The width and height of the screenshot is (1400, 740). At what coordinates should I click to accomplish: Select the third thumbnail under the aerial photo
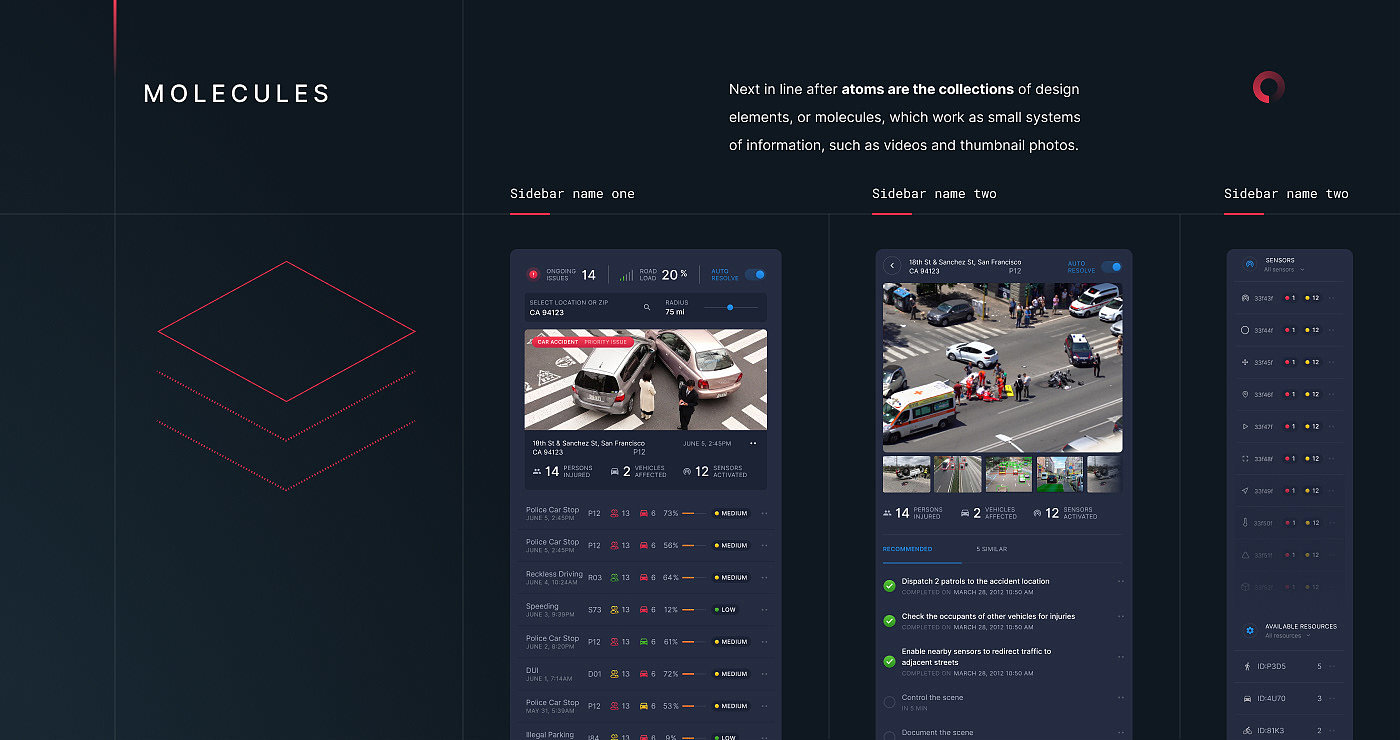(x=1009, y=475)
